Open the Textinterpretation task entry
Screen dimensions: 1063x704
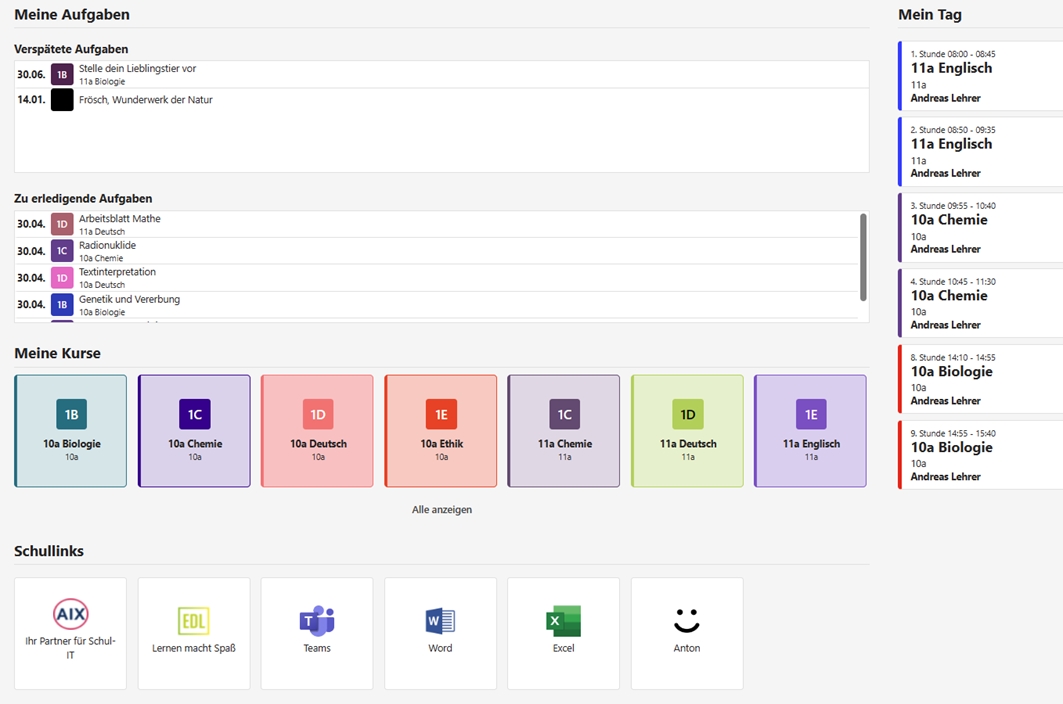tap(437, 278)
